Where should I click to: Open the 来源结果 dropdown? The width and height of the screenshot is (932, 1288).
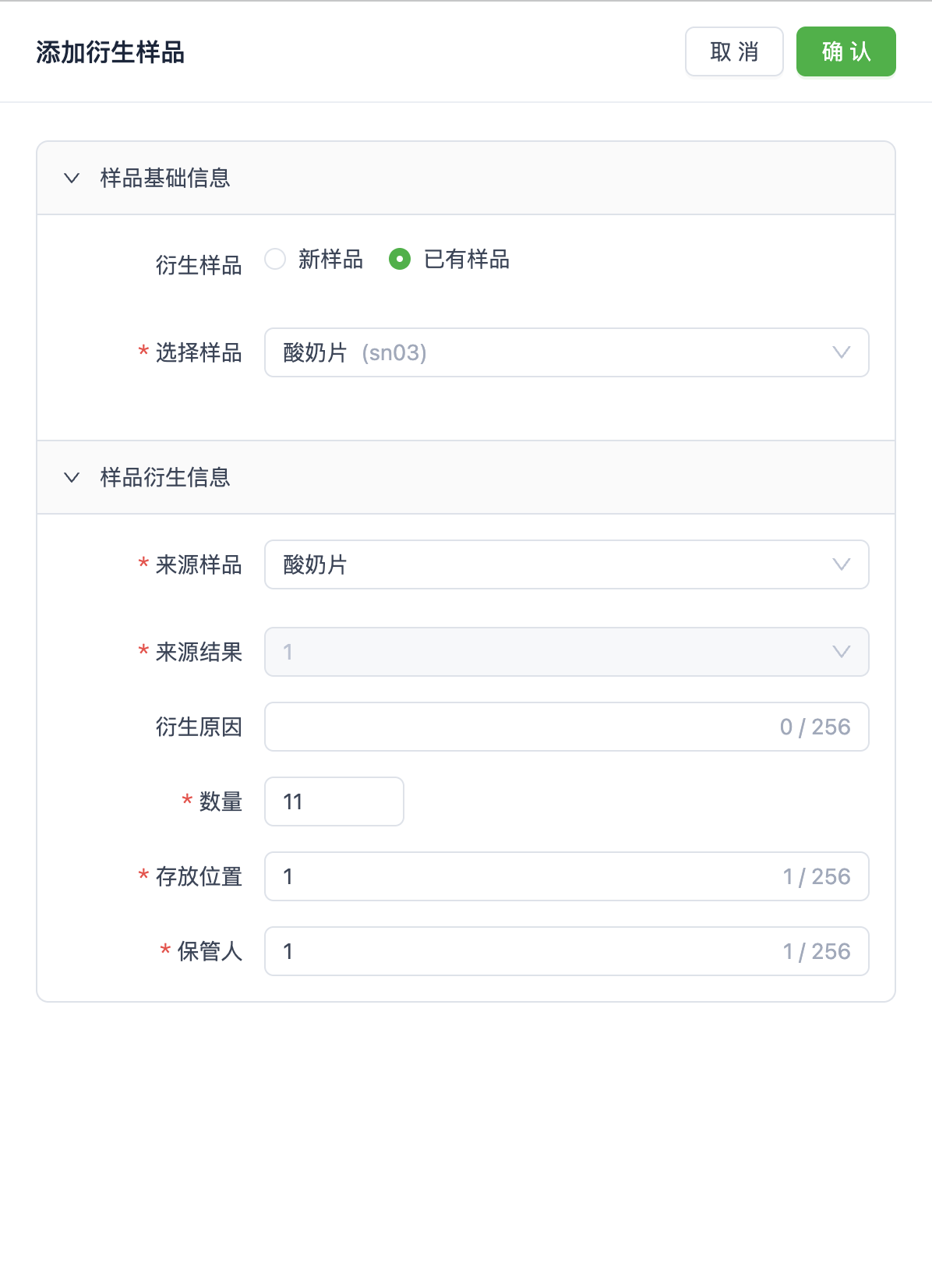(x=567, y=653)
